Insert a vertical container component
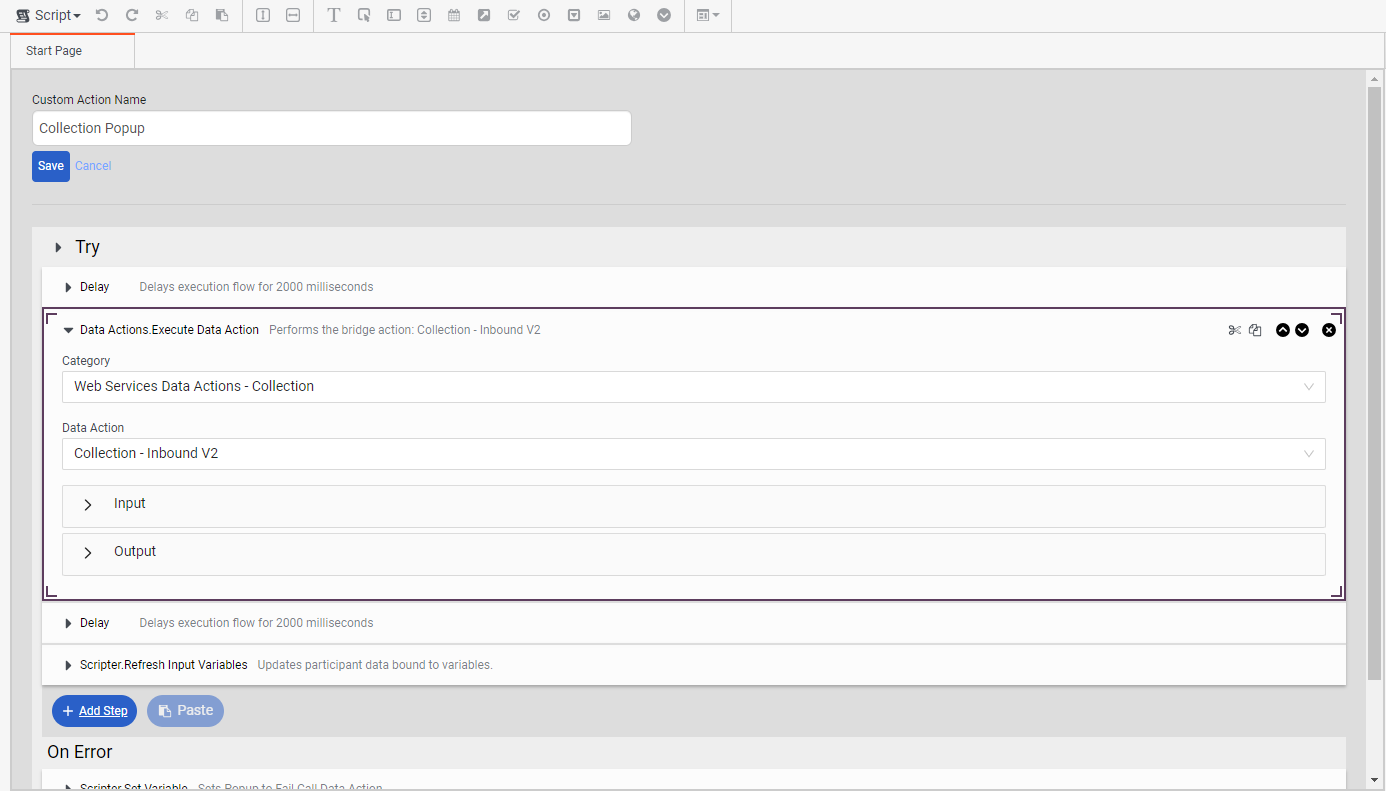The width and height of the screenshot is (1386, 791). pos(263,16)
